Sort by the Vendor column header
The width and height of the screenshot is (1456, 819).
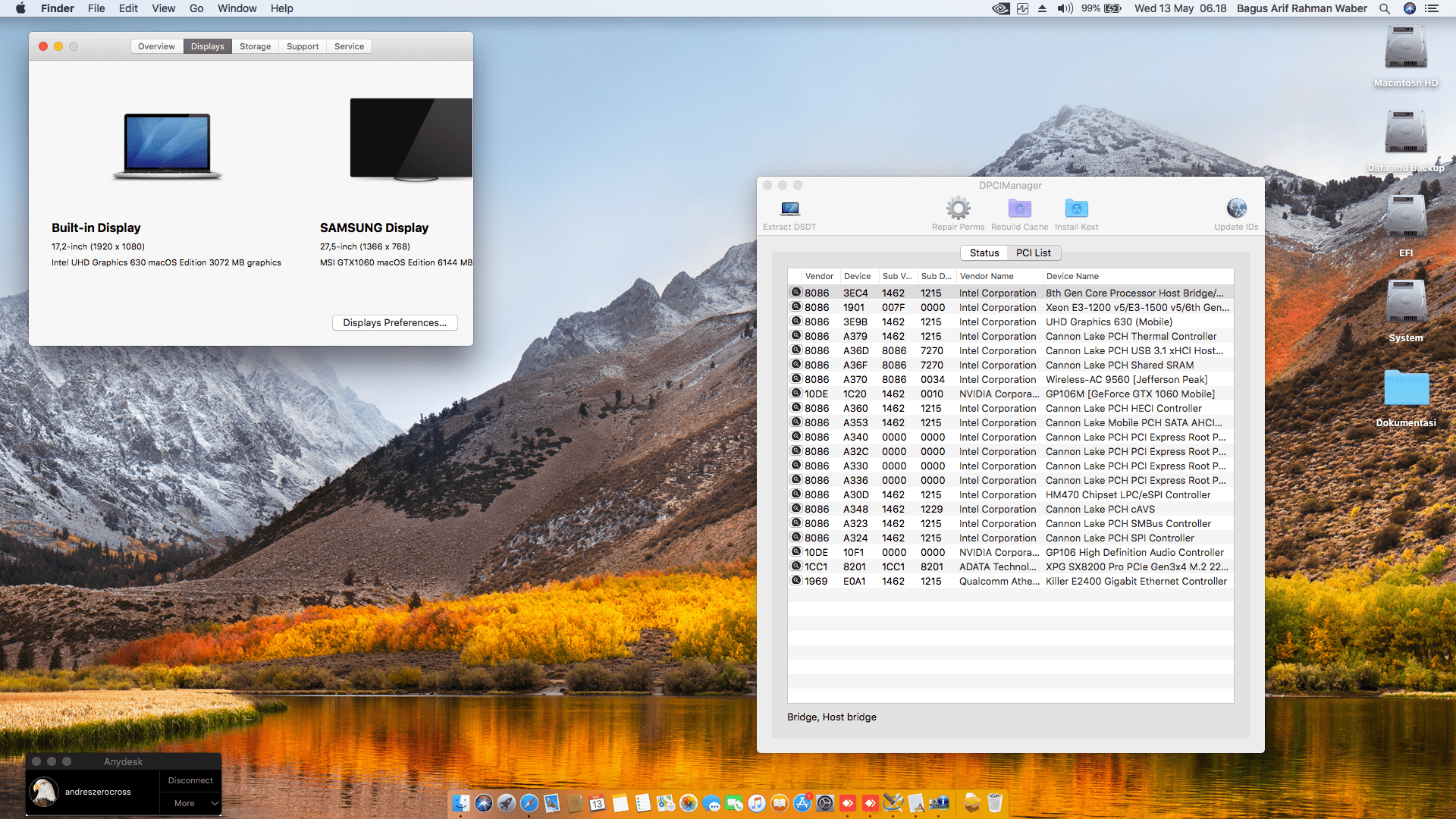(x=819, y=276)
